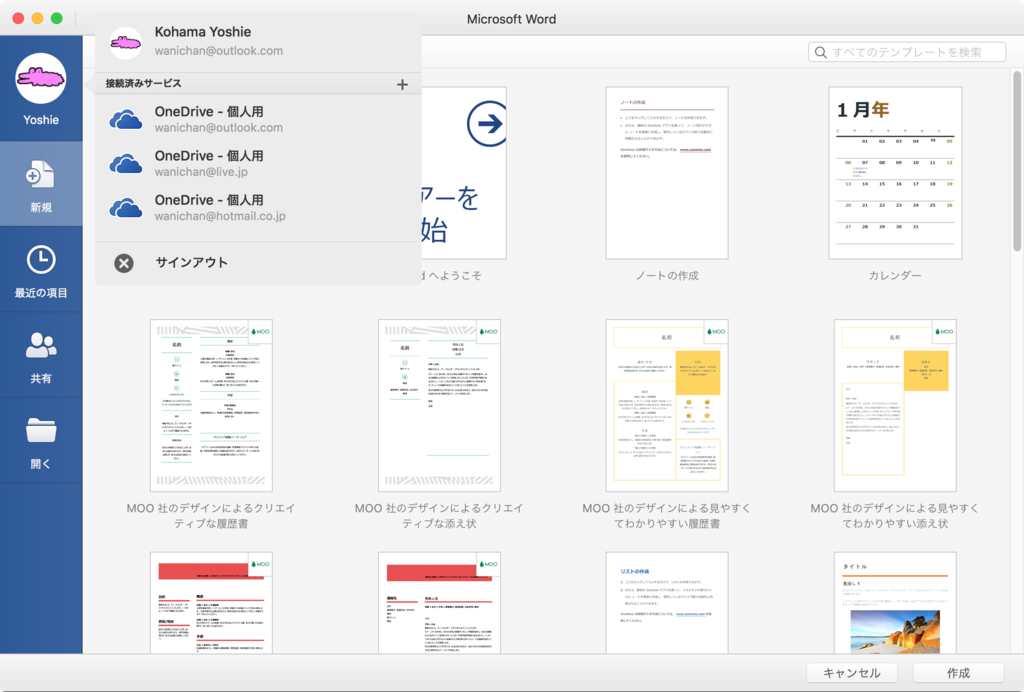1024x692 pixels.
Task: Select OneDrive - 個人用 wanichan@live.jp entry
Action: (258, 163)
